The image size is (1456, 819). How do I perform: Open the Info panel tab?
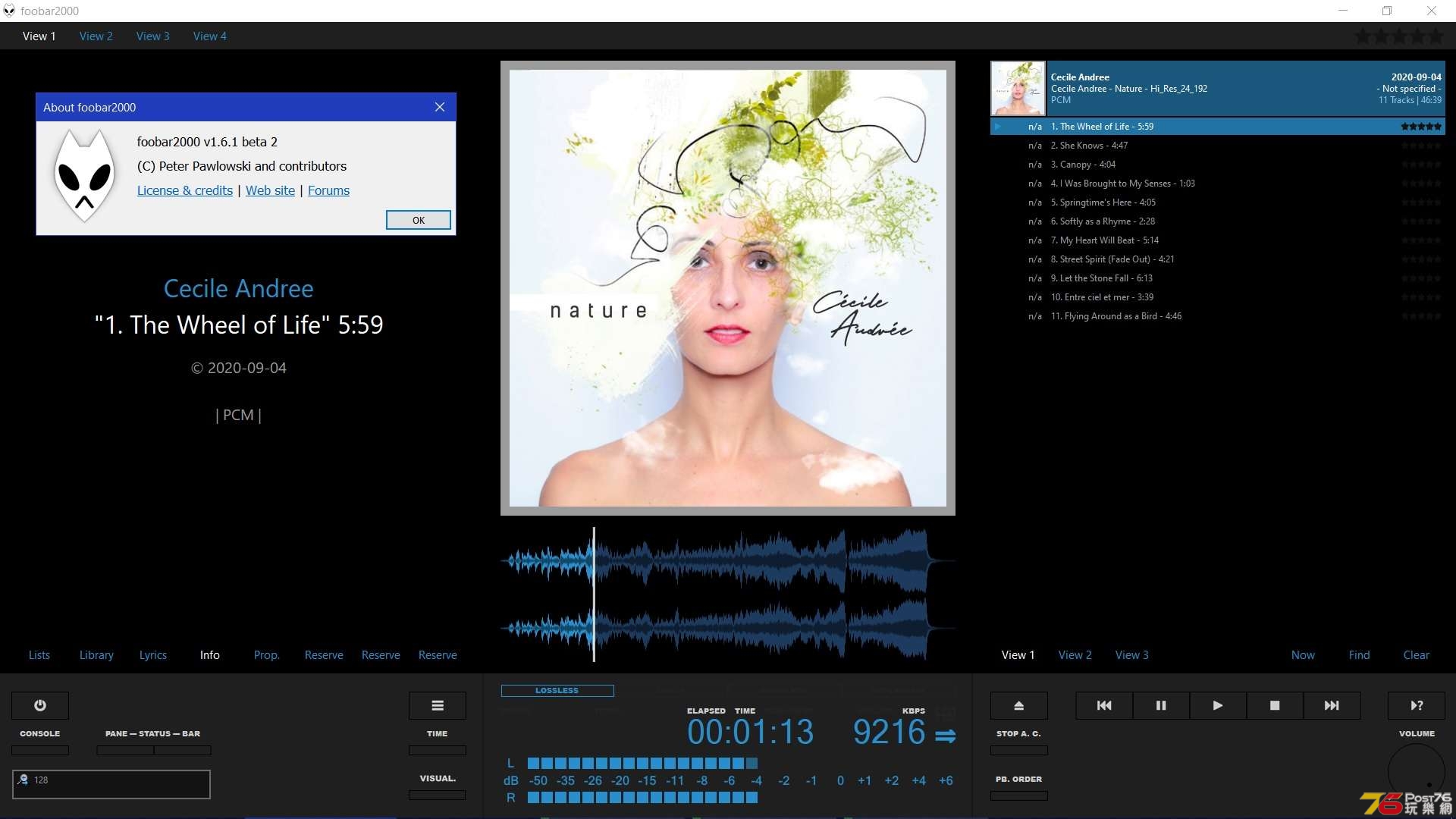(x=210, y=655)
